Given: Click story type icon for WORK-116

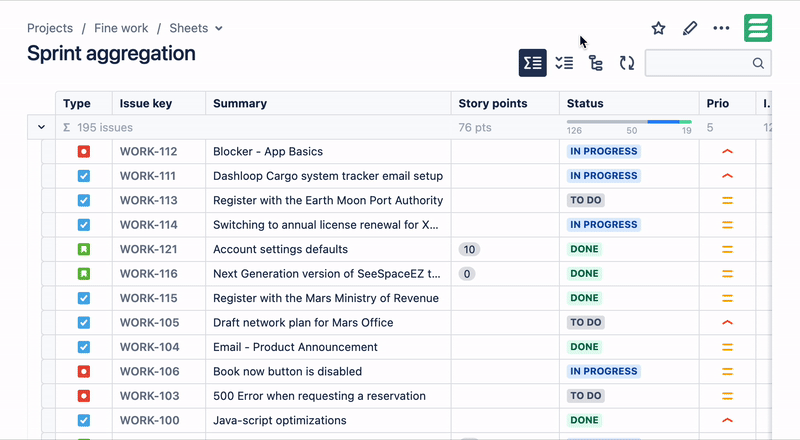Looking at the screenshot, I should (x=84, y=274).
